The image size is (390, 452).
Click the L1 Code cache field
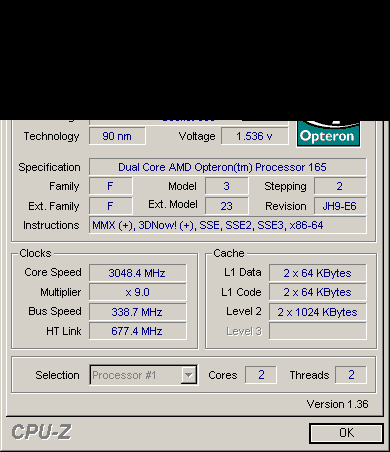[x=318, y=292]
